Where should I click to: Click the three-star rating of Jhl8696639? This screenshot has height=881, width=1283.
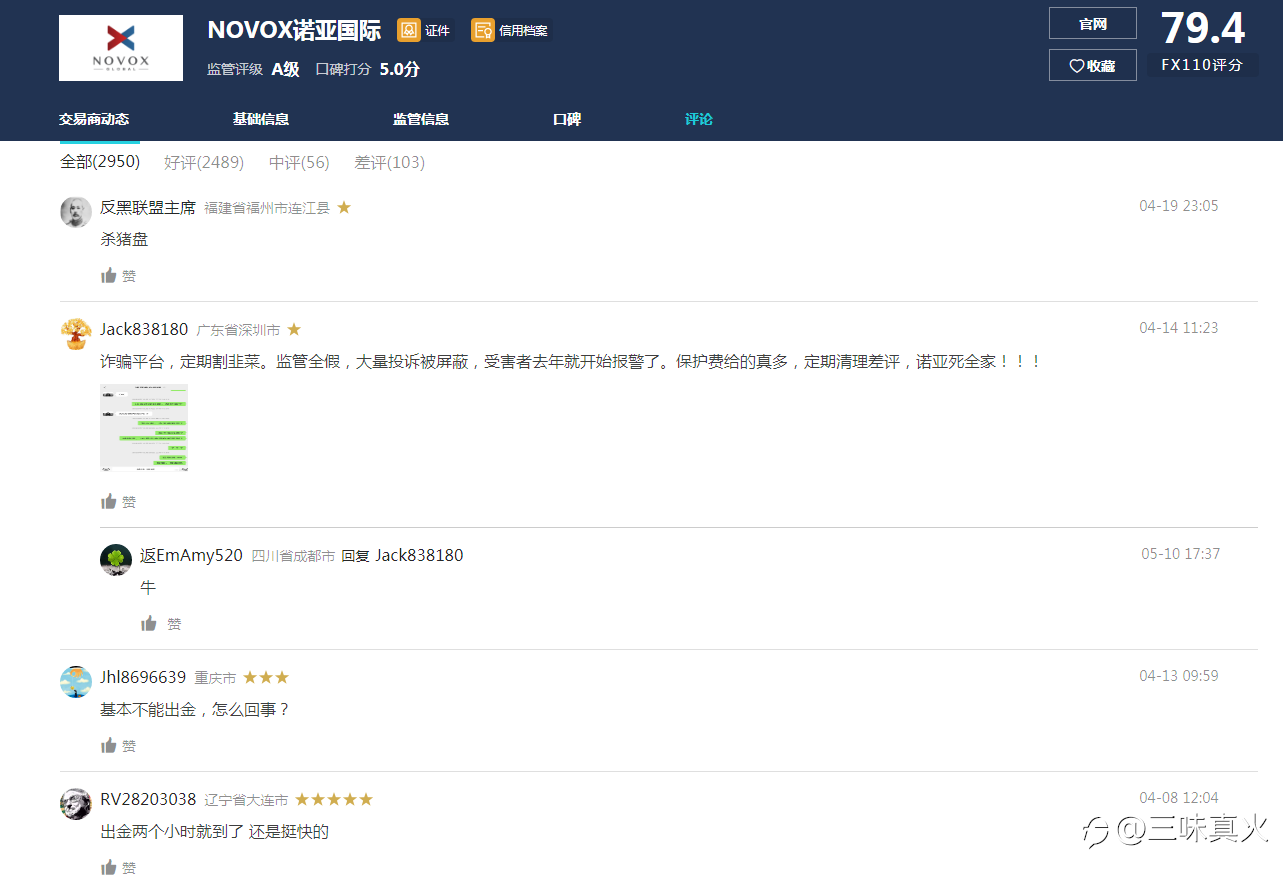point(266,678)
